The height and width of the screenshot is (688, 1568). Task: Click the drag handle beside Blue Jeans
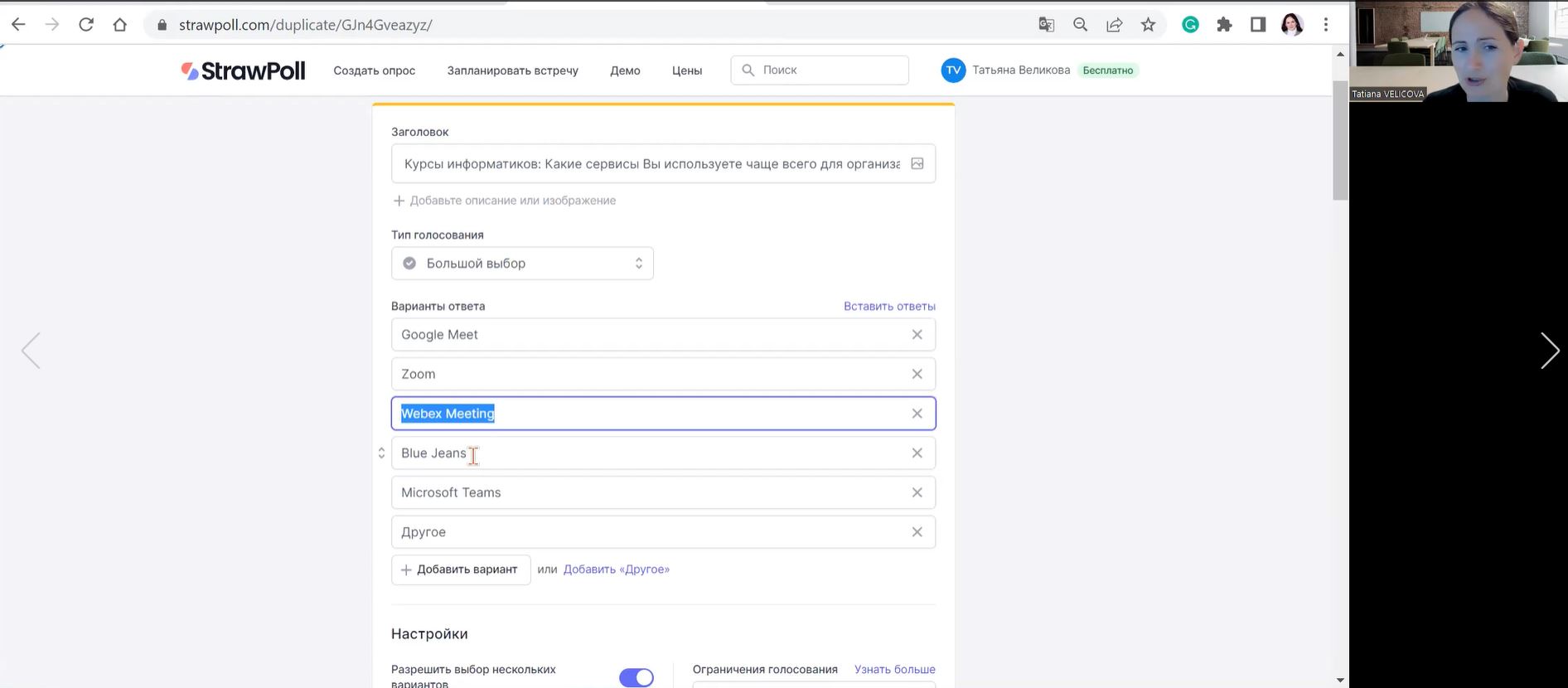(381, 453)
